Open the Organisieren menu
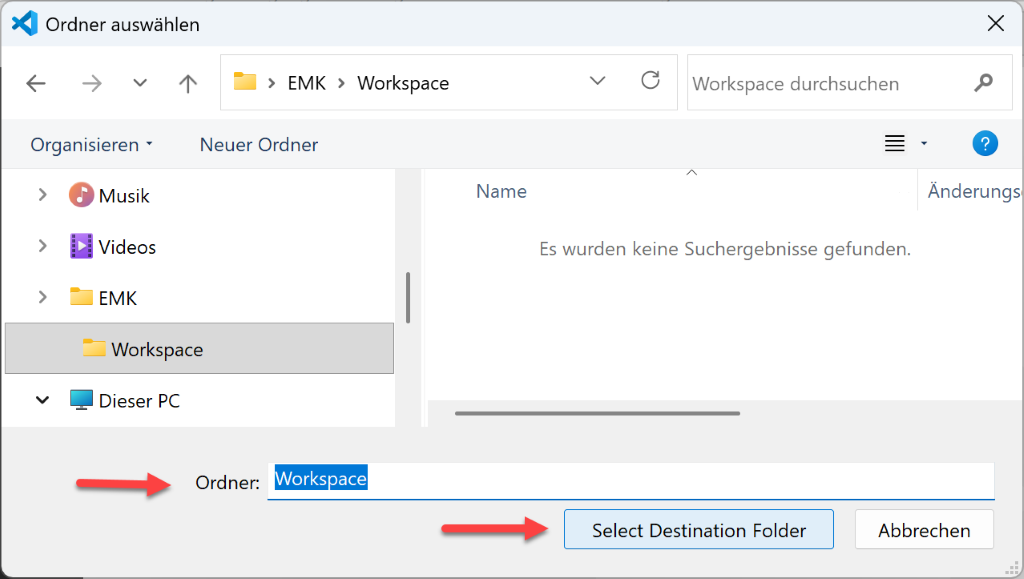The width and height of the screenshot is (1024, 579). (91, 145)
